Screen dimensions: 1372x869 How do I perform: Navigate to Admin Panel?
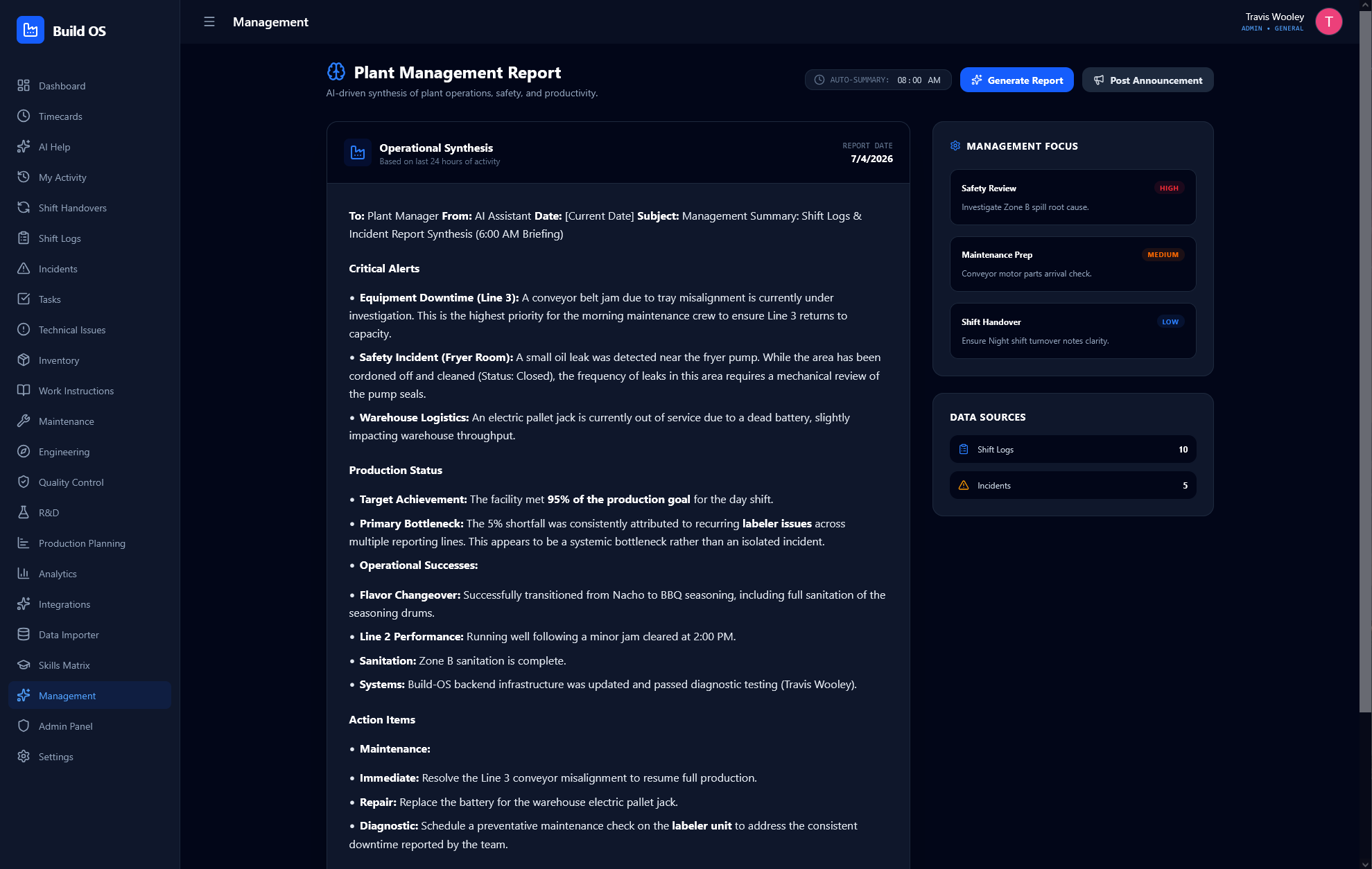tap(89, 726)
